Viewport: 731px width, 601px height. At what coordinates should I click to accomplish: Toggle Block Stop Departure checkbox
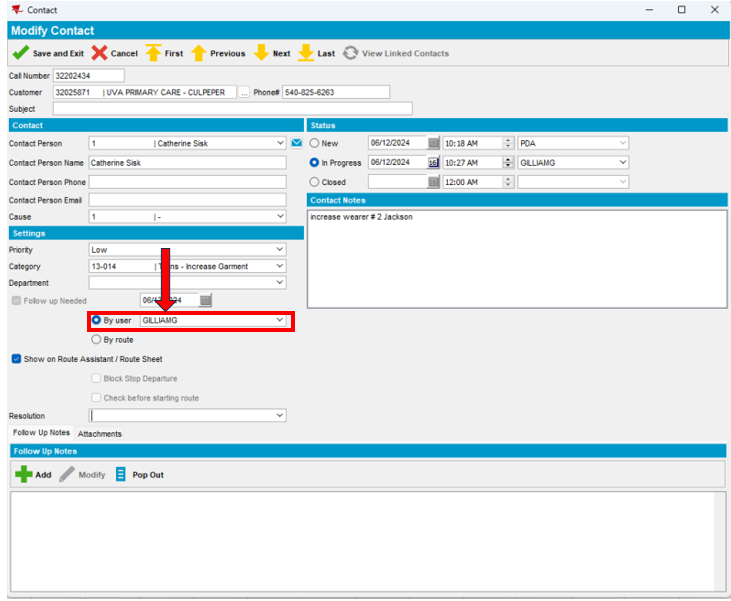coord(96,378)
